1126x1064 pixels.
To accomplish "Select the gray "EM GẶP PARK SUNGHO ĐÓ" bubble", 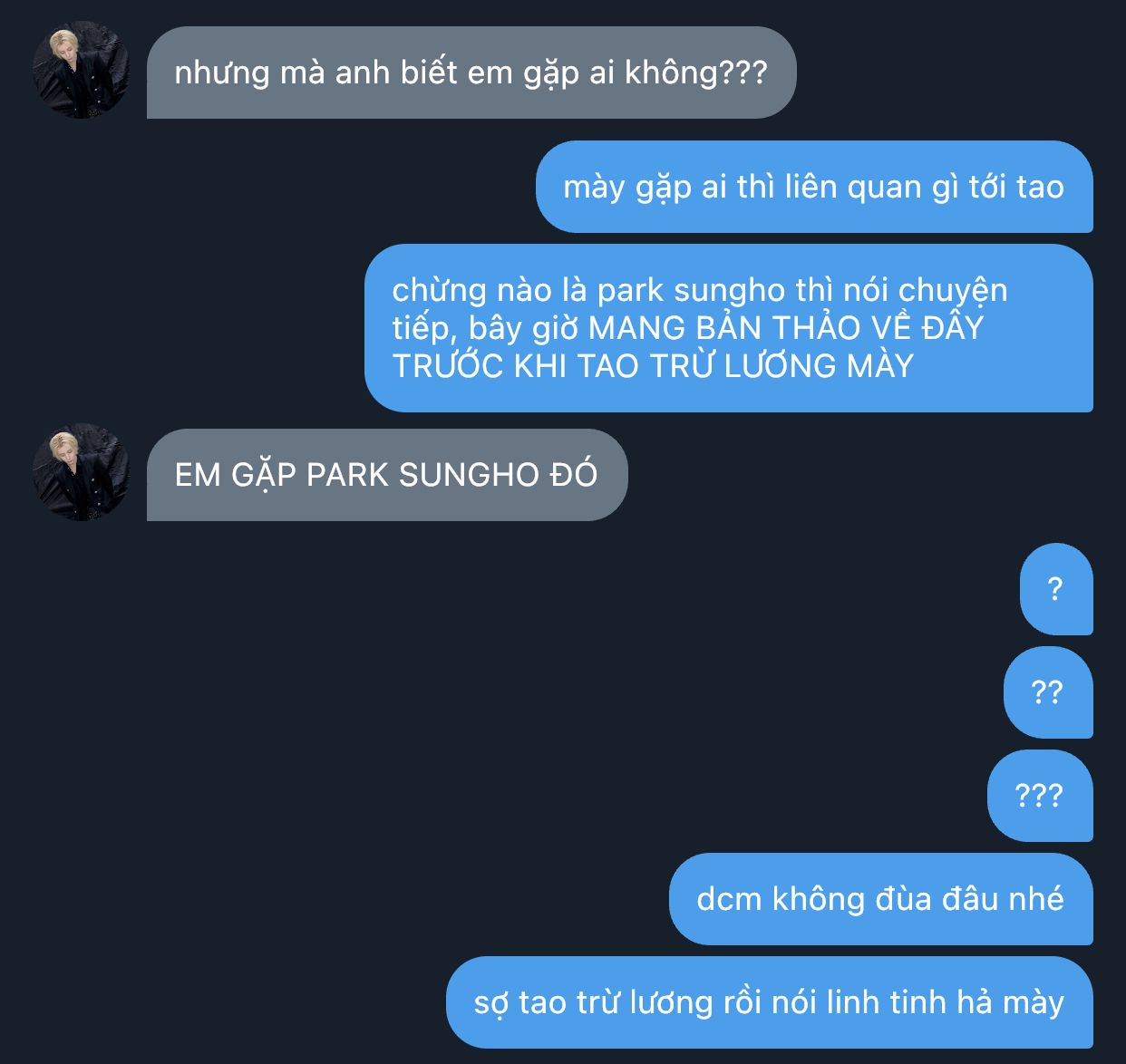I will tap(387, 475).
